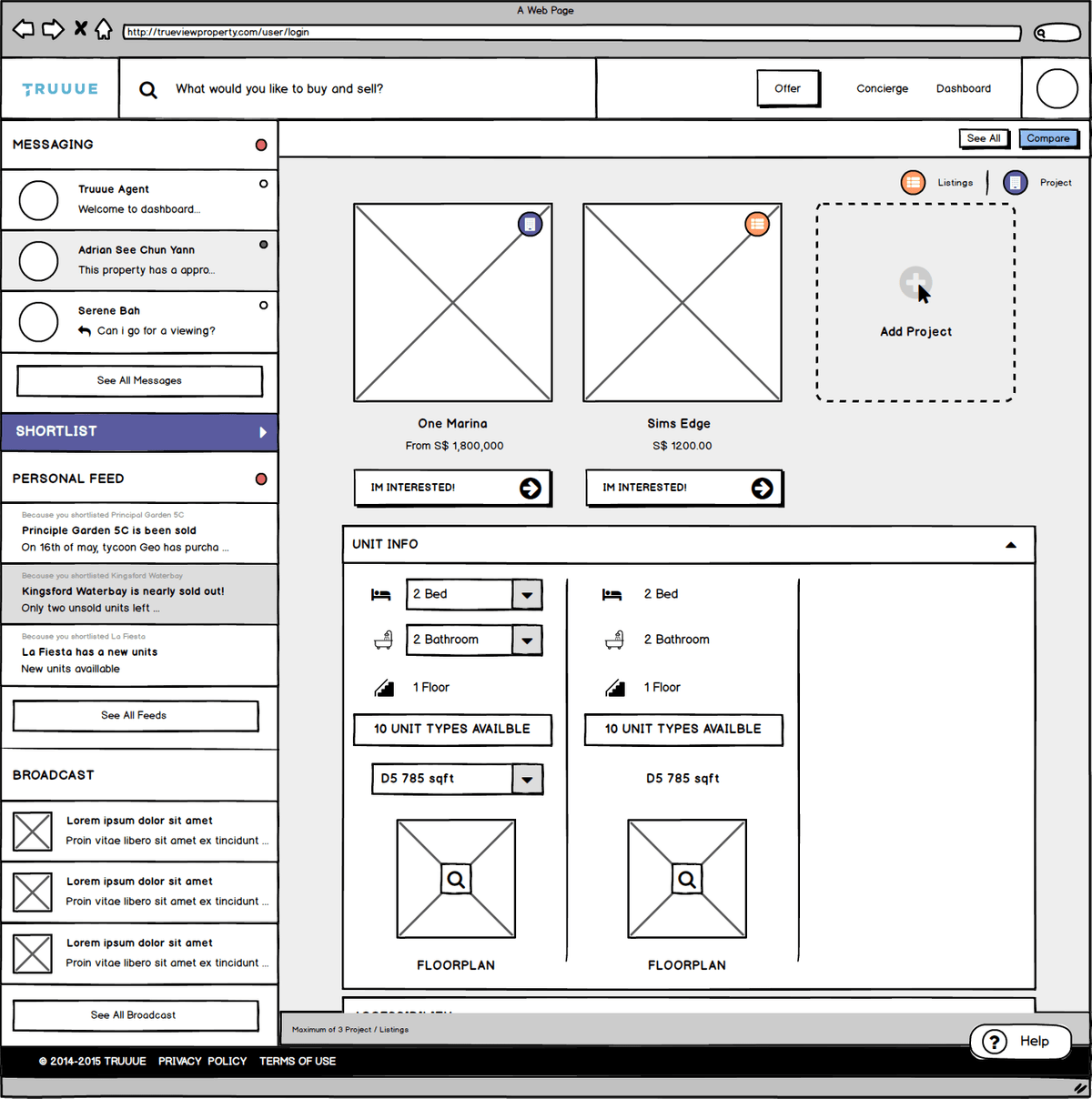Open the D5 785 sqft unit dropdown
This screenshot has width=1092, height=1099.
pos(527,780)
